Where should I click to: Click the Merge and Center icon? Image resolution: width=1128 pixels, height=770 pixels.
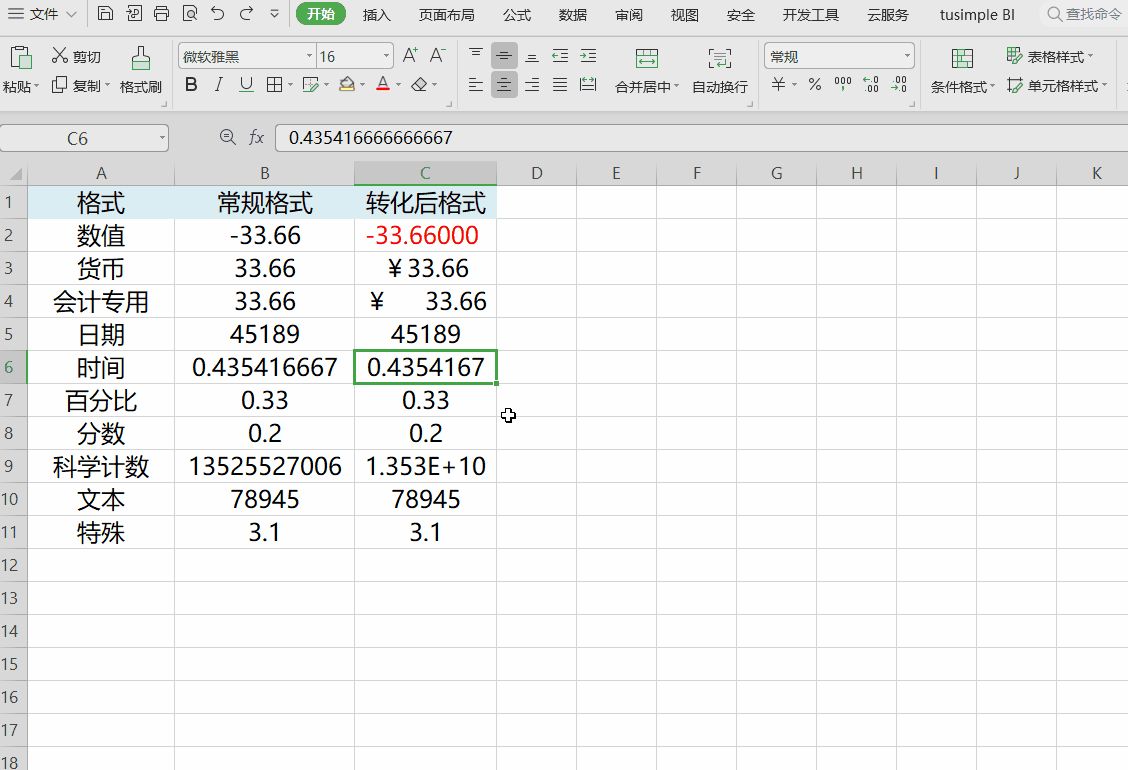[x=647, y=58]
